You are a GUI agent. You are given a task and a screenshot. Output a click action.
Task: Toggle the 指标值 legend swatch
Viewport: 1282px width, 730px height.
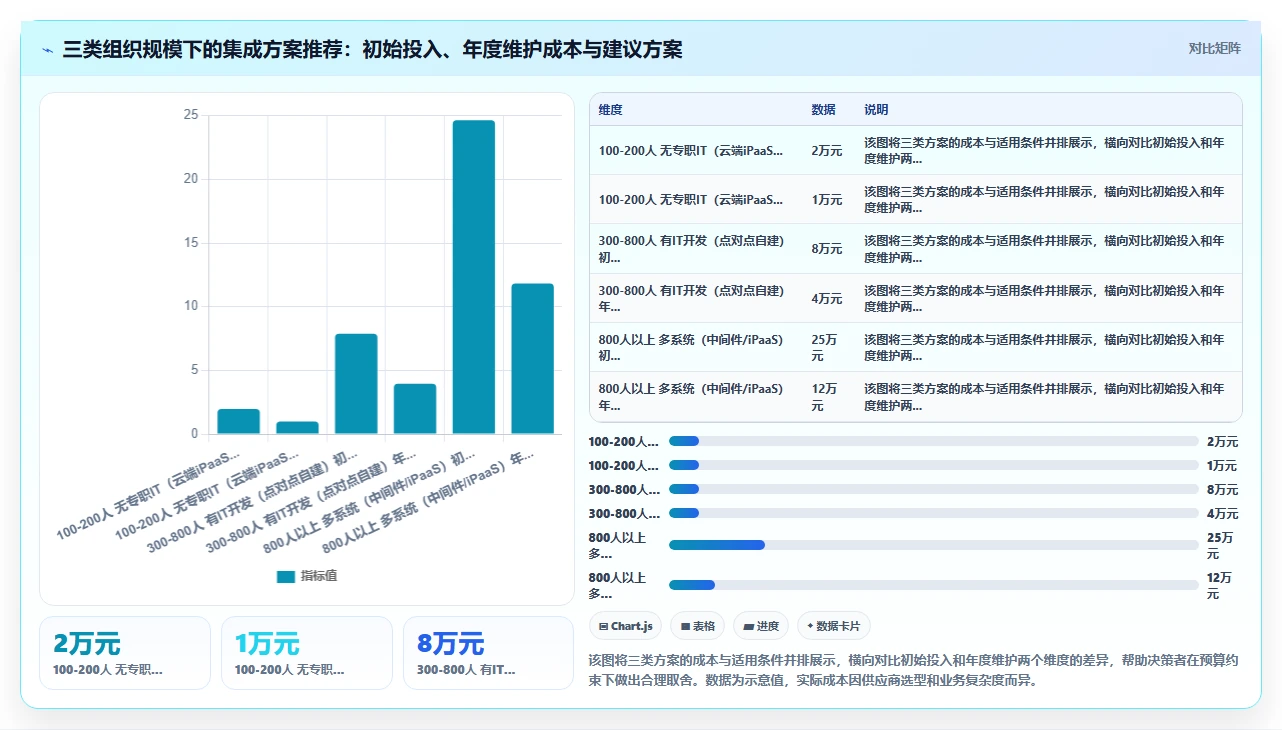point(286,576)
